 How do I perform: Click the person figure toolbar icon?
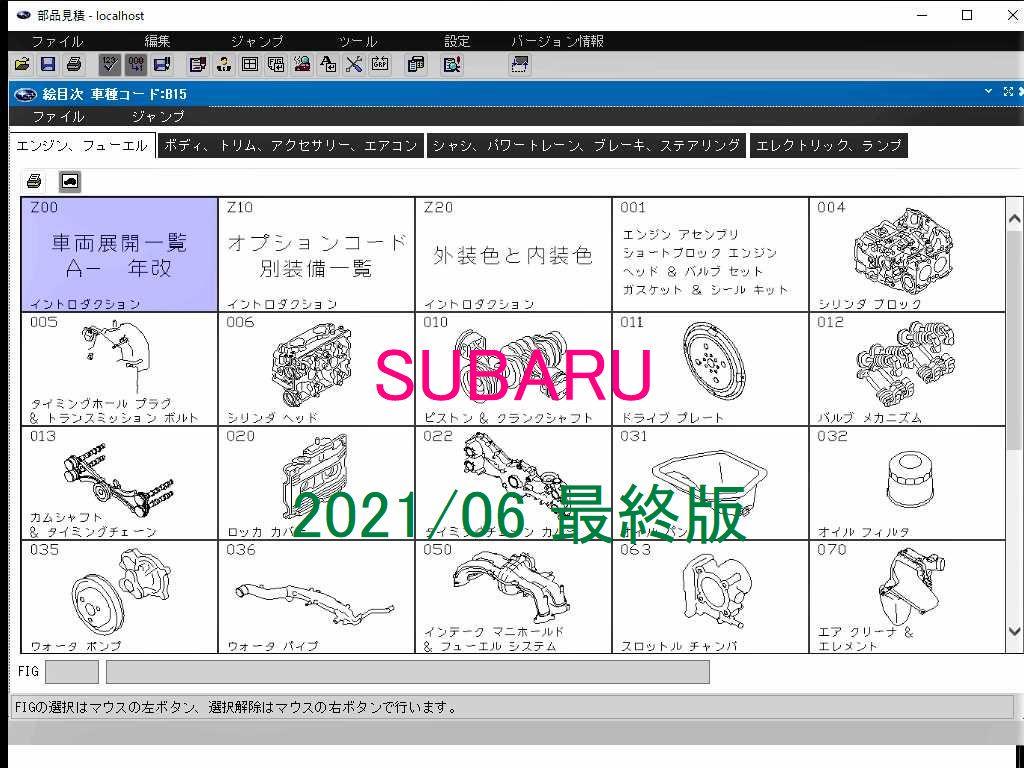(x=224, y=65)
